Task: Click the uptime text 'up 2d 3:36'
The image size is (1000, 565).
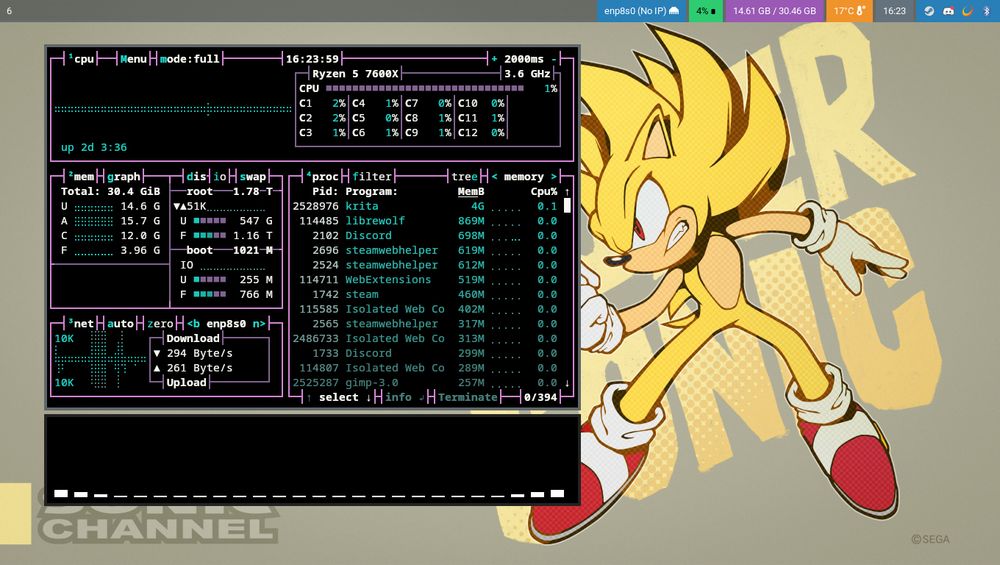Action: [94, 147]
